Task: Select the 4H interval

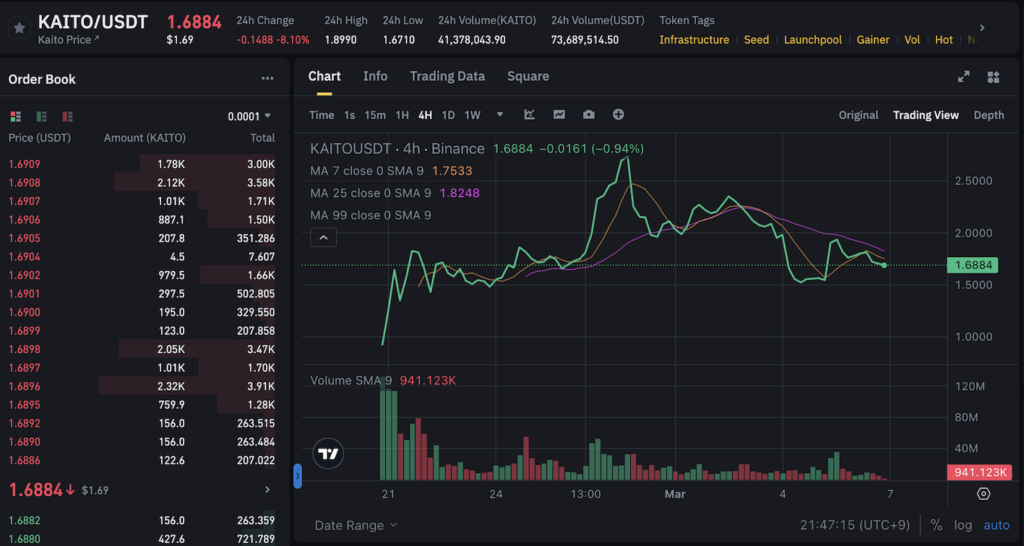Action: pos(425,115)
